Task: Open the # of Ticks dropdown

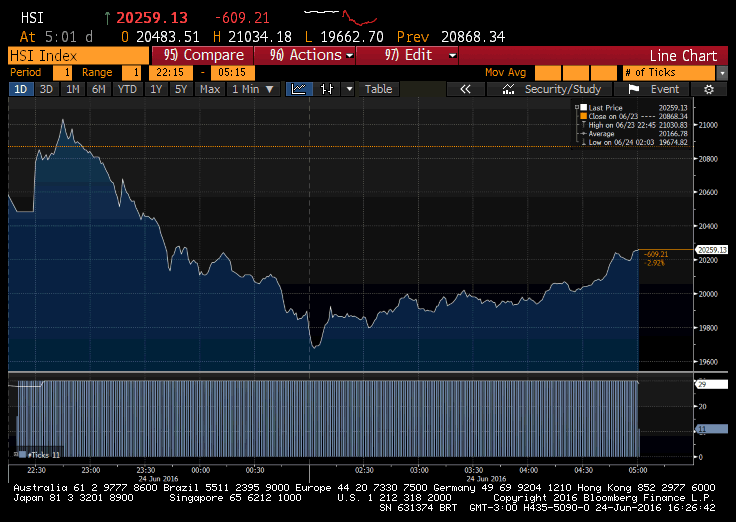Action: pos(674,73)
